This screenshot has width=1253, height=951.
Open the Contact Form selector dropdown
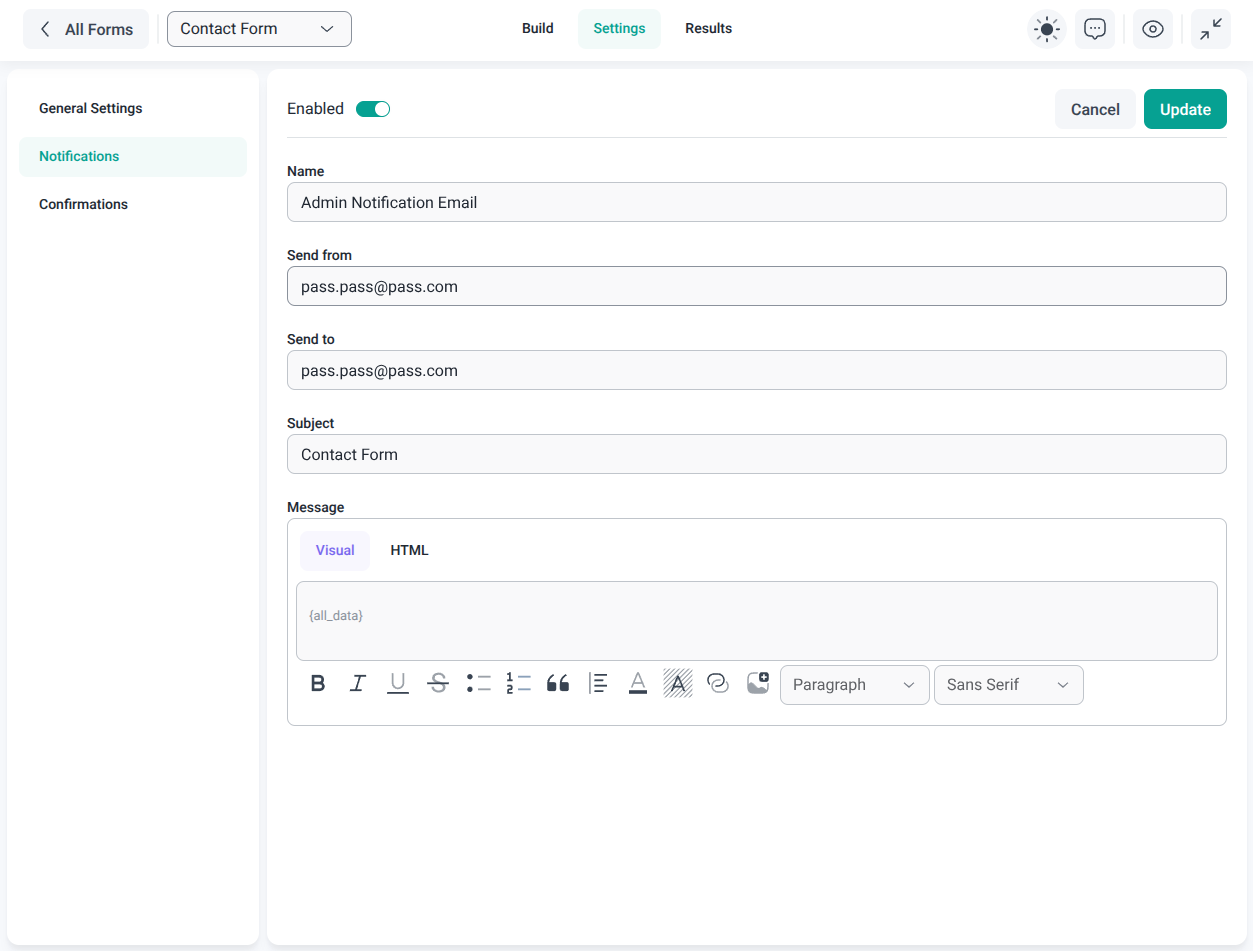(259, 29)
